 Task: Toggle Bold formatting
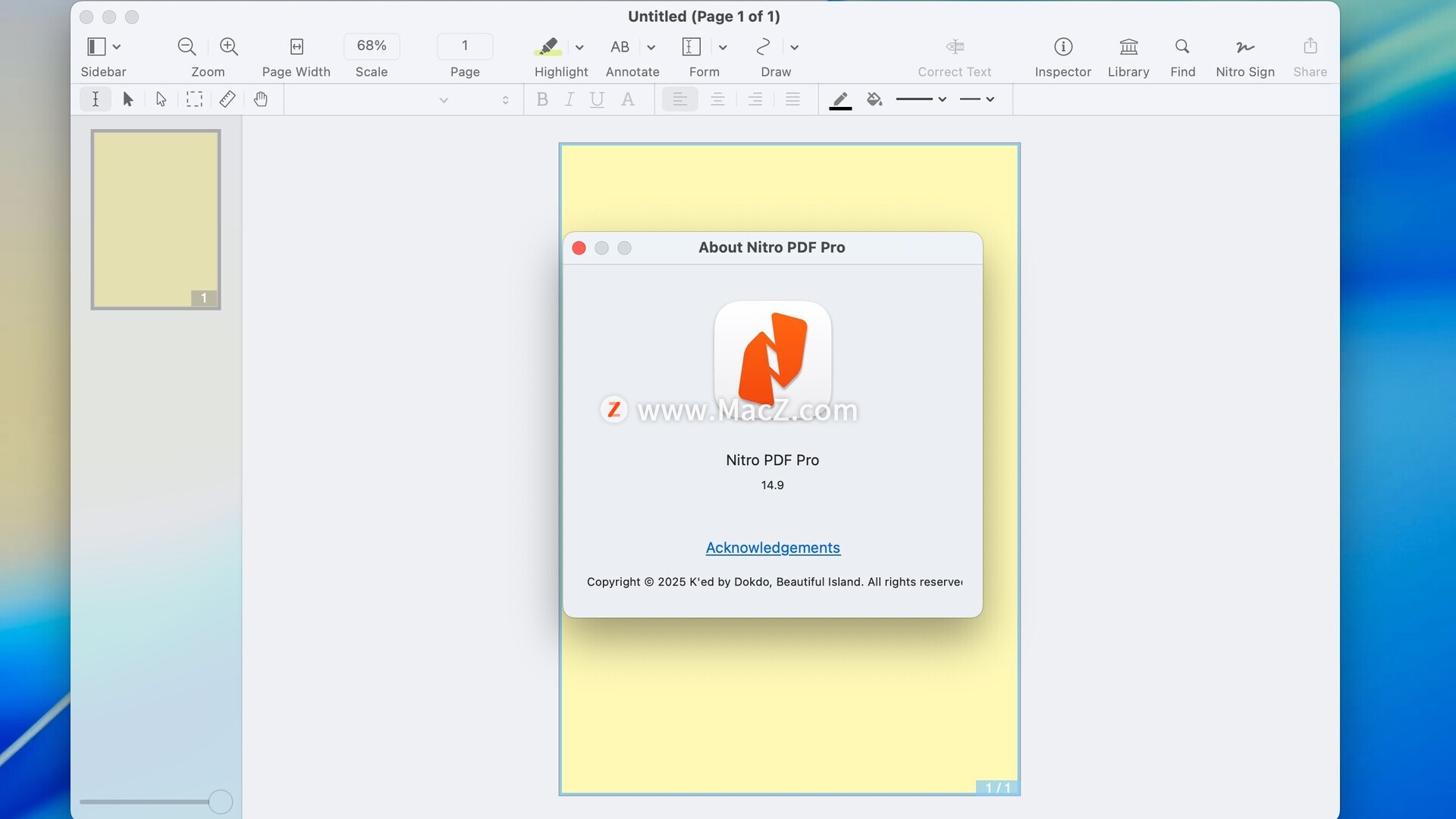541,99
